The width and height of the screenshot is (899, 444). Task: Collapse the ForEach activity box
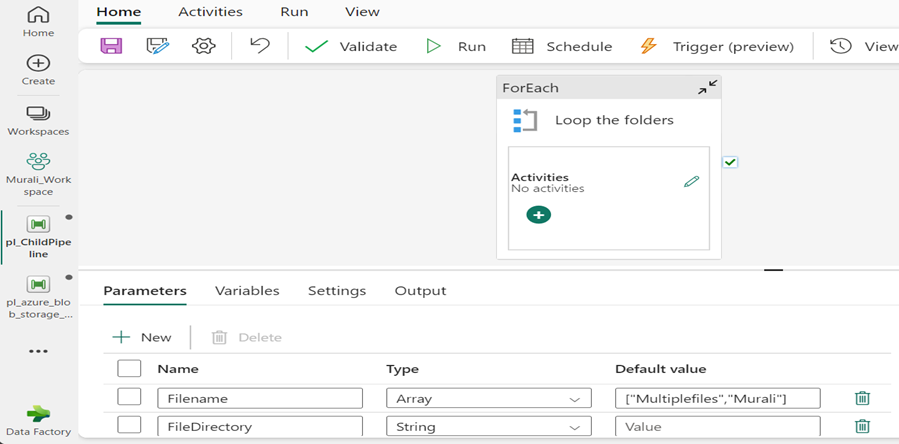(707, 88)
